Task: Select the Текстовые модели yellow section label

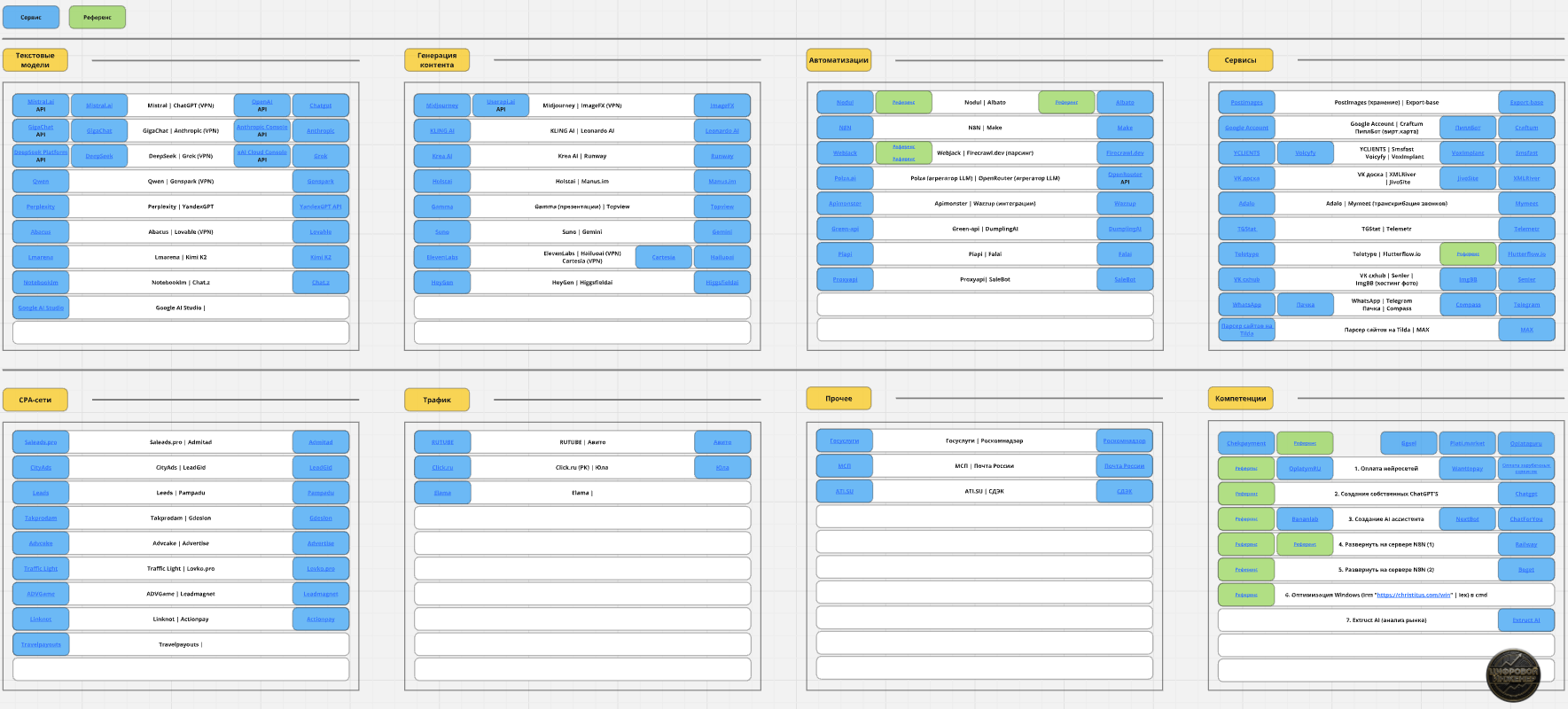Action: click(35, 60)
